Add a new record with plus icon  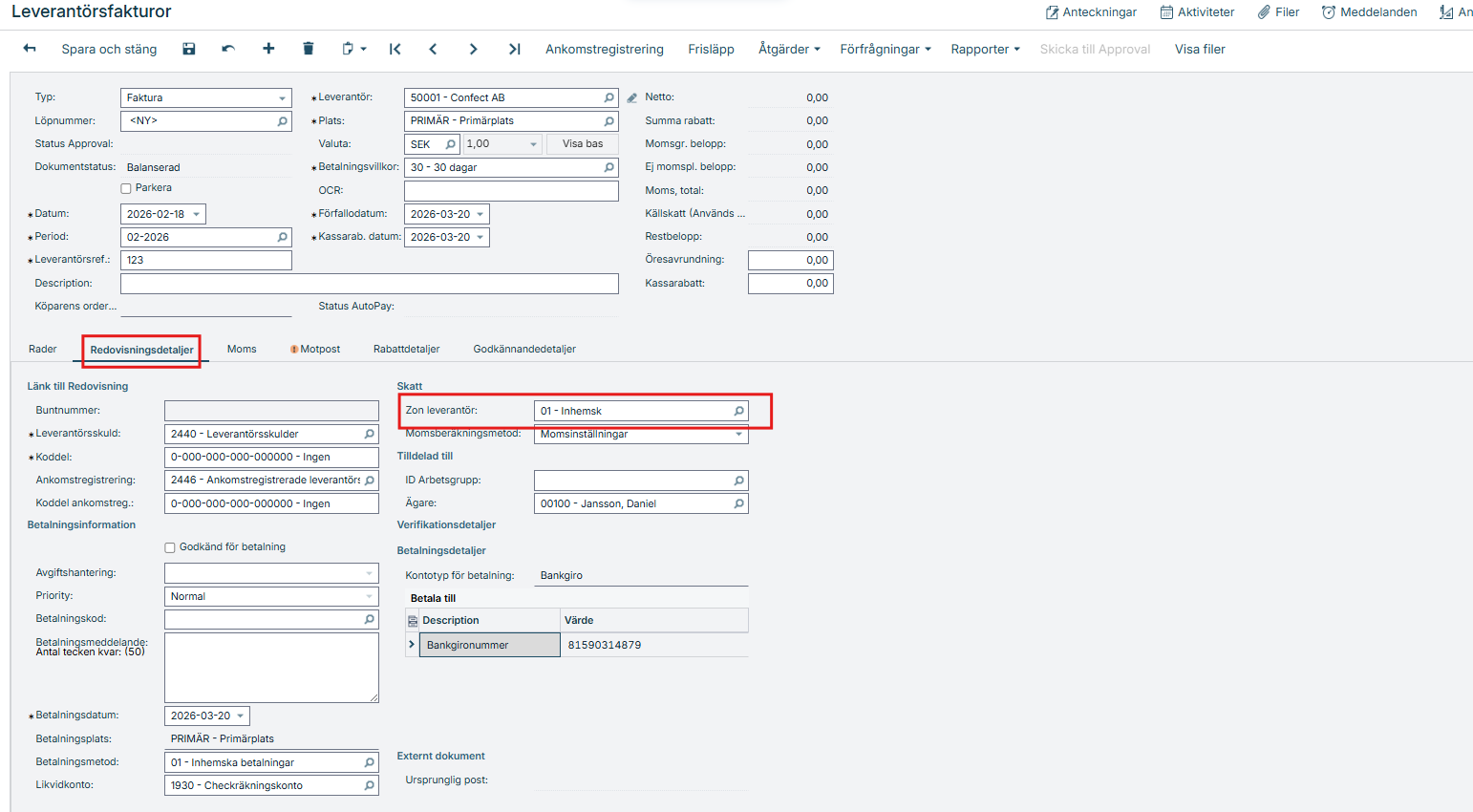coord(268,49)
